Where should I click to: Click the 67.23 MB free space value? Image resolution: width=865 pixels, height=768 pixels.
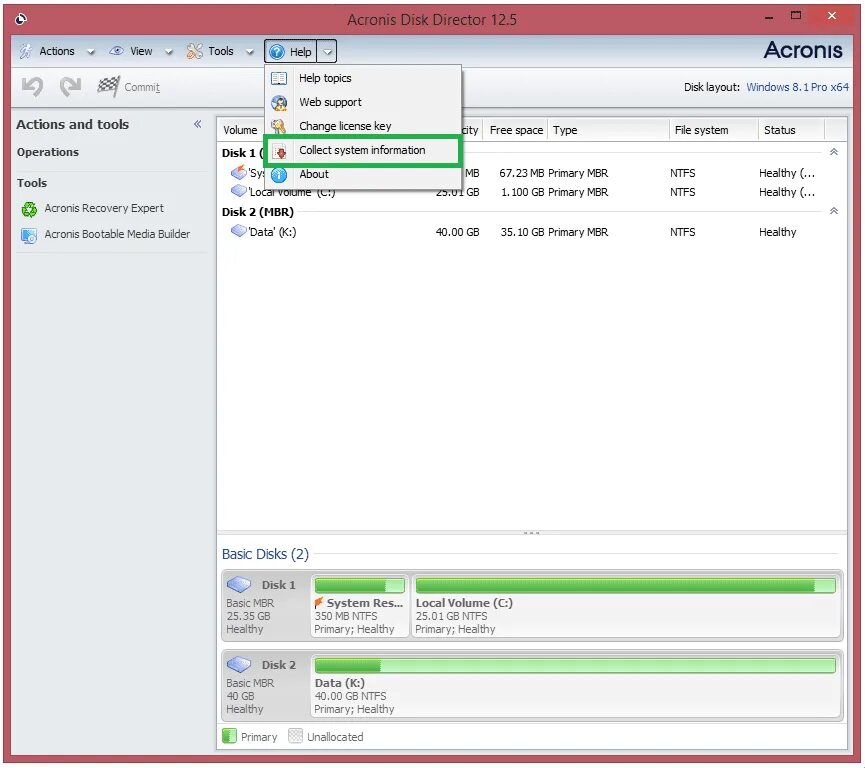(x=521, y=173)
